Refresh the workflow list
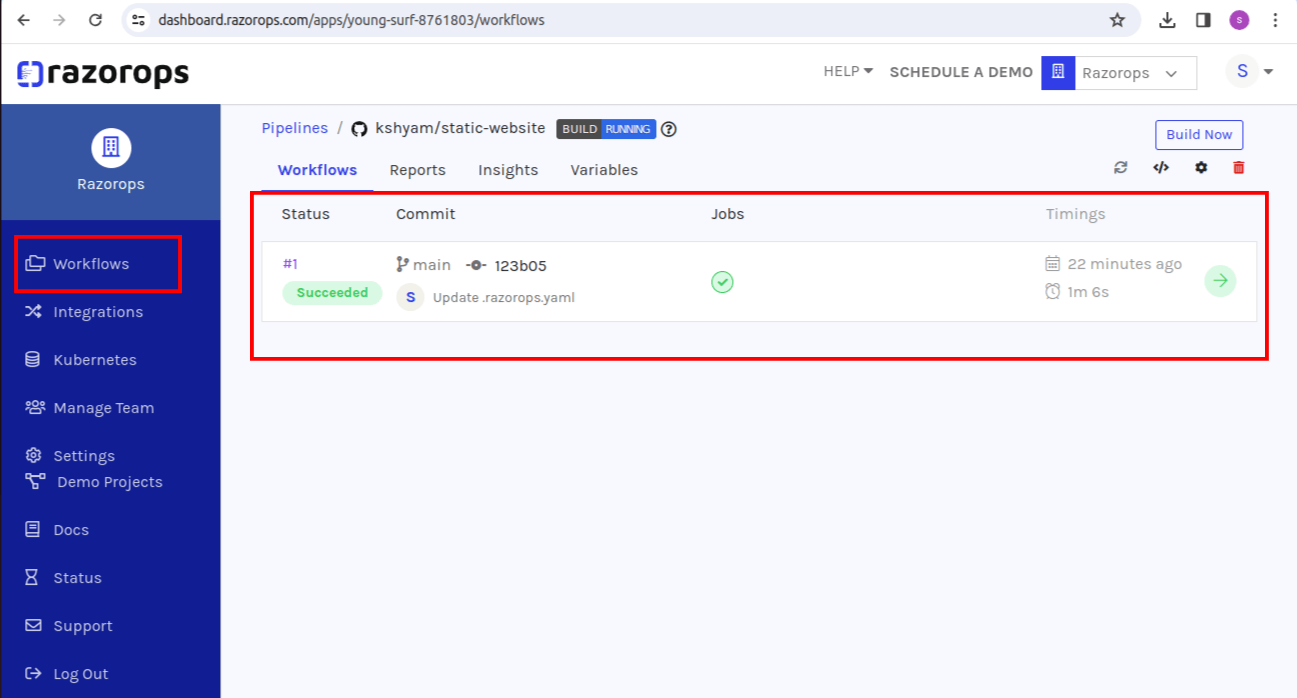The image size is (1297, 698). point(1120,167)
